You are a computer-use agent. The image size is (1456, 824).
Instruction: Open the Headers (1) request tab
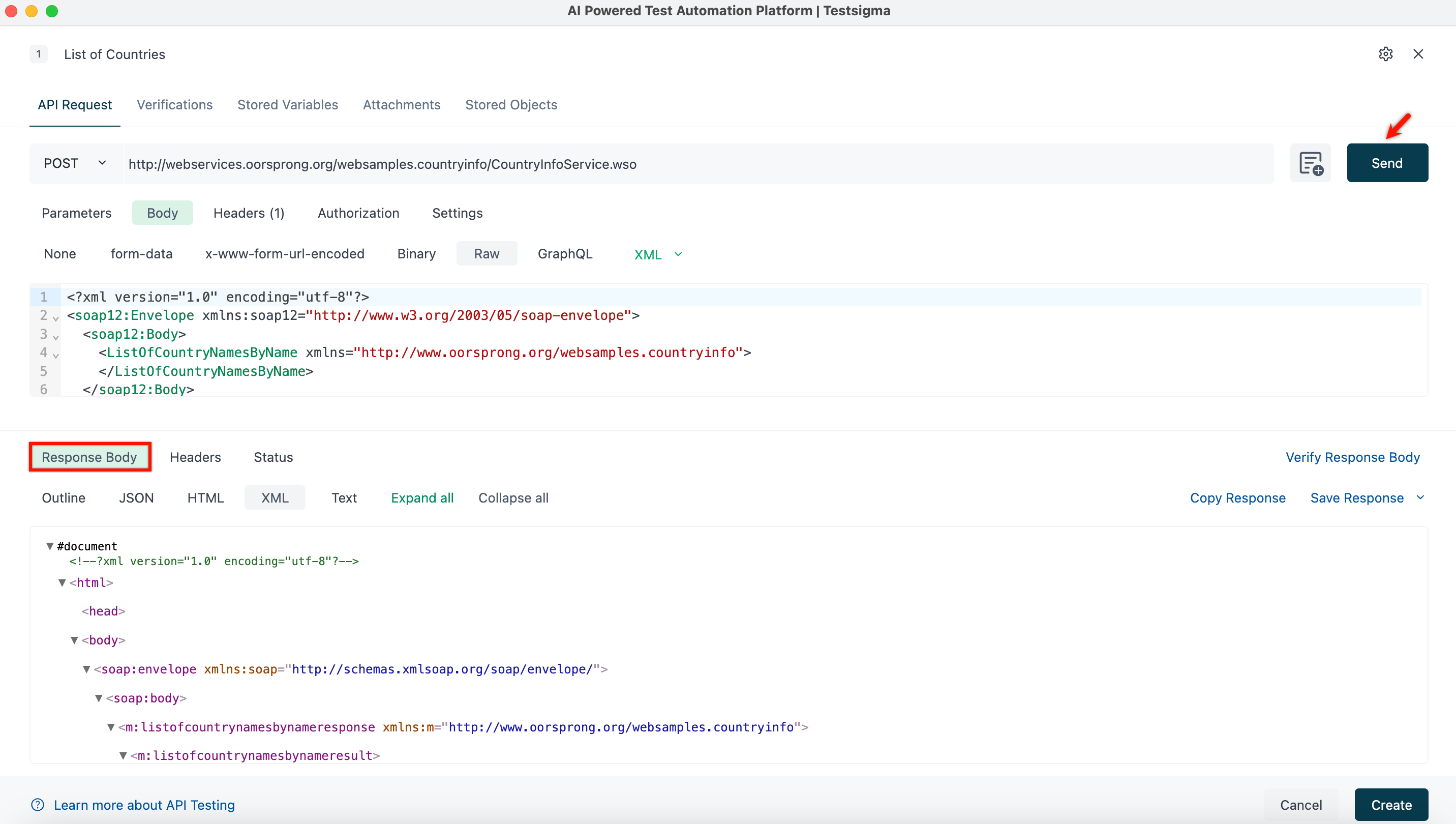248,213
